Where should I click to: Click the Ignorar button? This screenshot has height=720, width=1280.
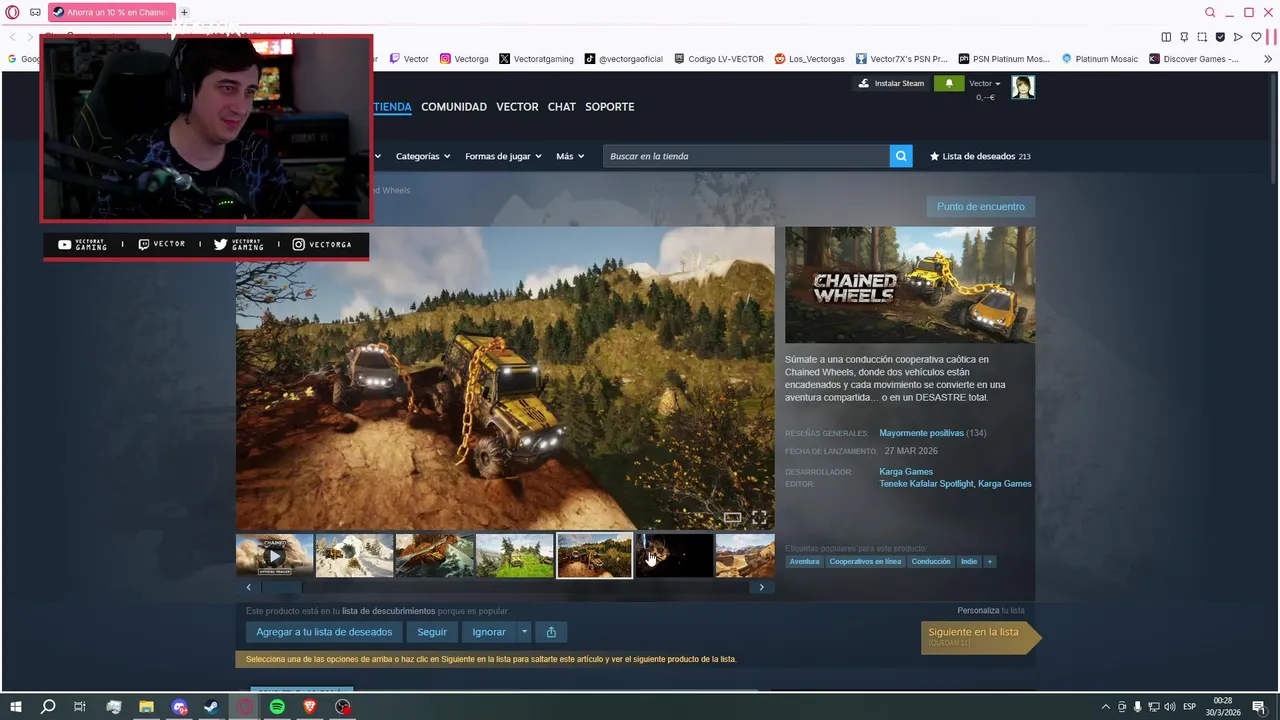pyautogui.click(x=489, y=632)
